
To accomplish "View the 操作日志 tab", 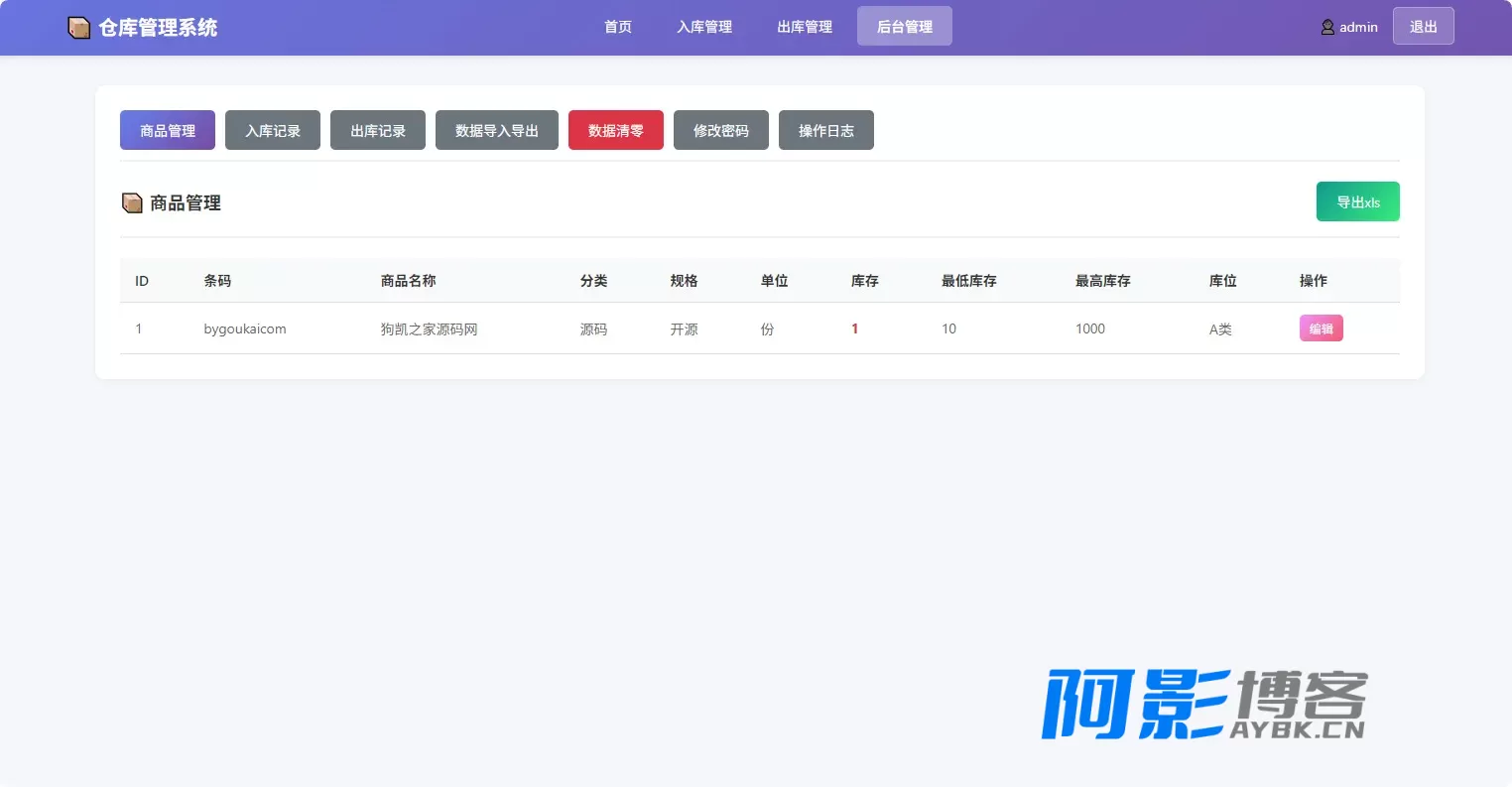I will point(826,130).
